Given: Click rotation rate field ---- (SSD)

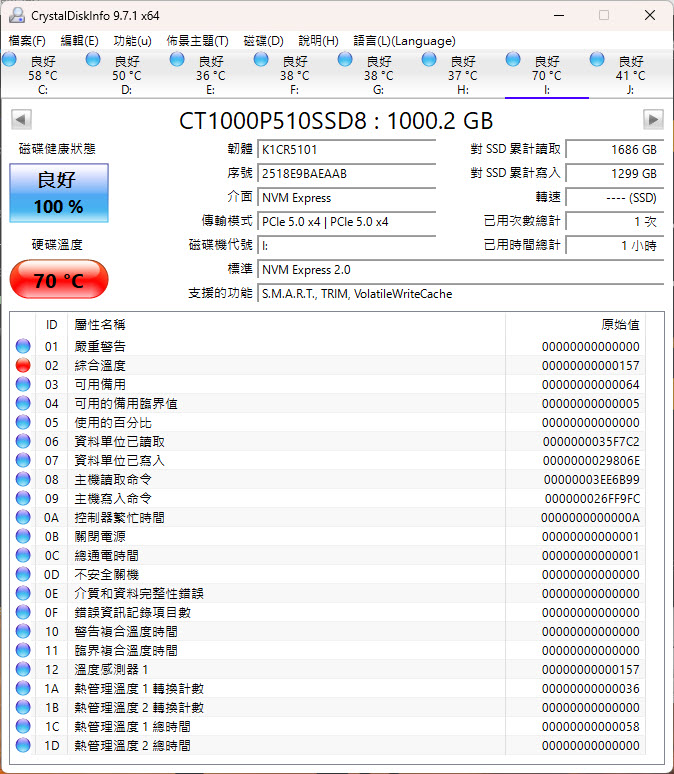Looking at the screenshot, I should click(x=614, y=198).
